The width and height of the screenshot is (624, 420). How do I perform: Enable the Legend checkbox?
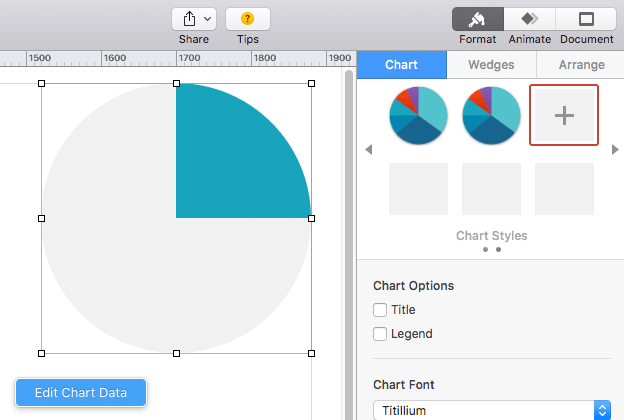coord(380,334)
